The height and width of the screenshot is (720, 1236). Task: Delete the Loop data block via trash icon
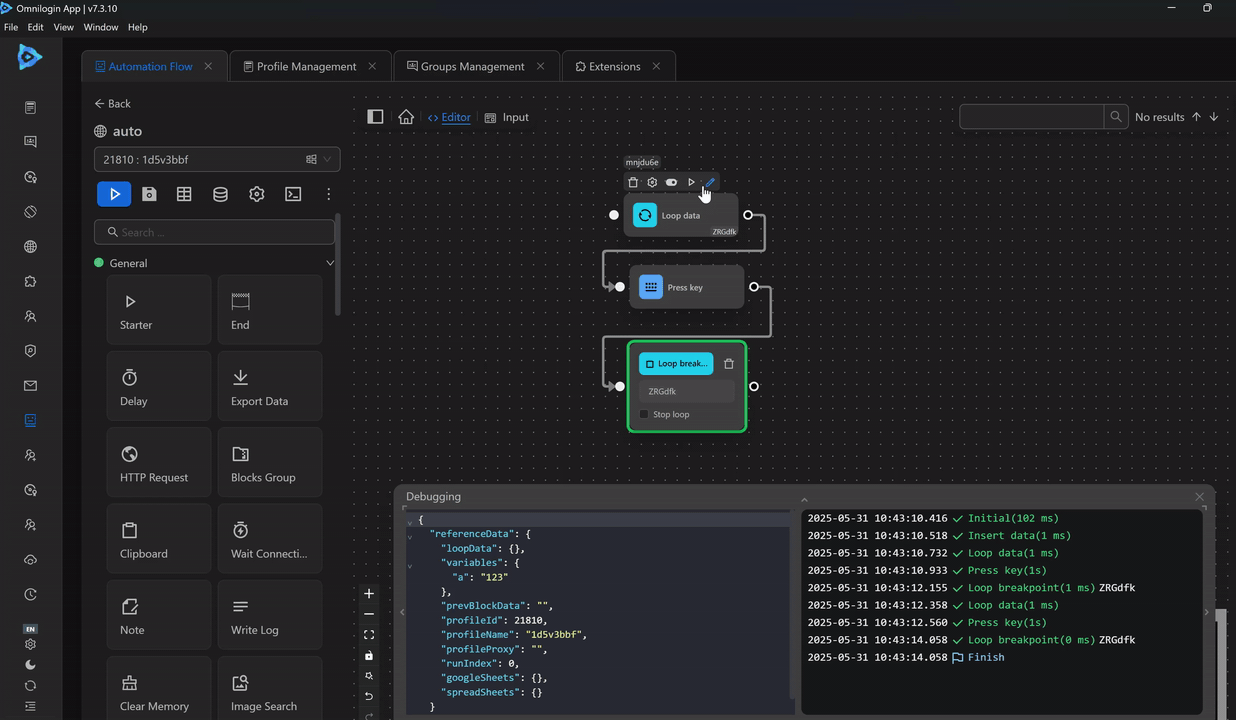633,182
